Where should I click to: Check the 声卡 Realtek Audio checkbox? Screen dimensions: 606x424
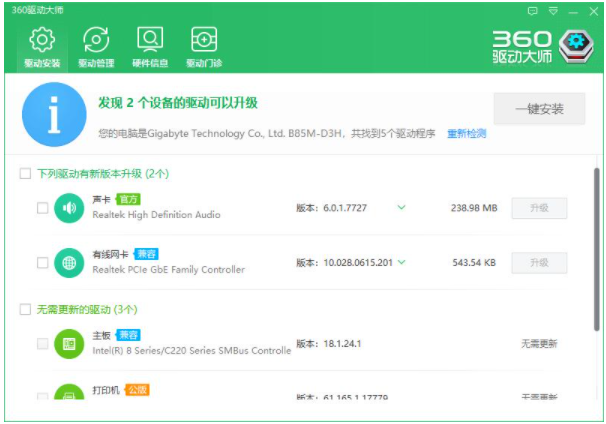(43, 208)
